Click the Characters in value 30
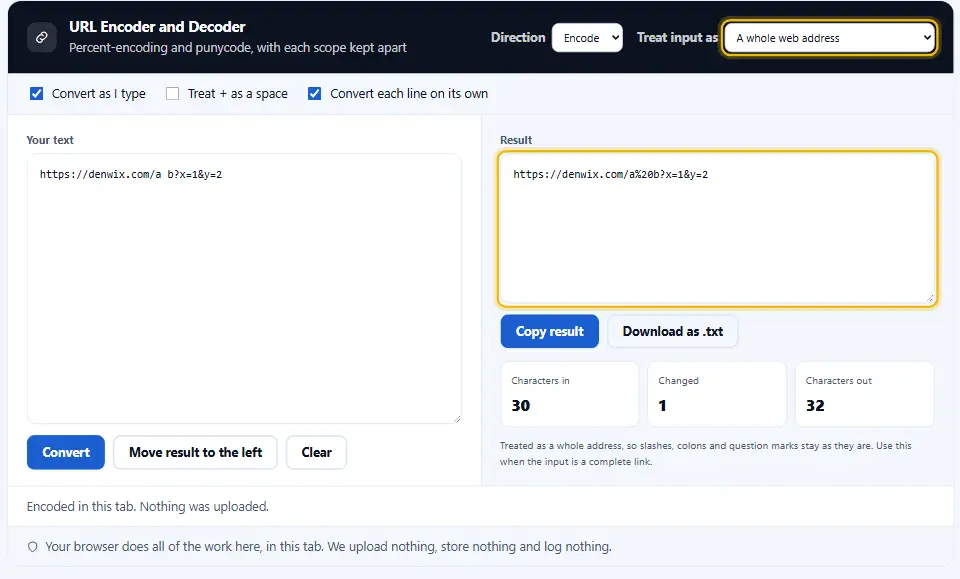 click(521, 406)
